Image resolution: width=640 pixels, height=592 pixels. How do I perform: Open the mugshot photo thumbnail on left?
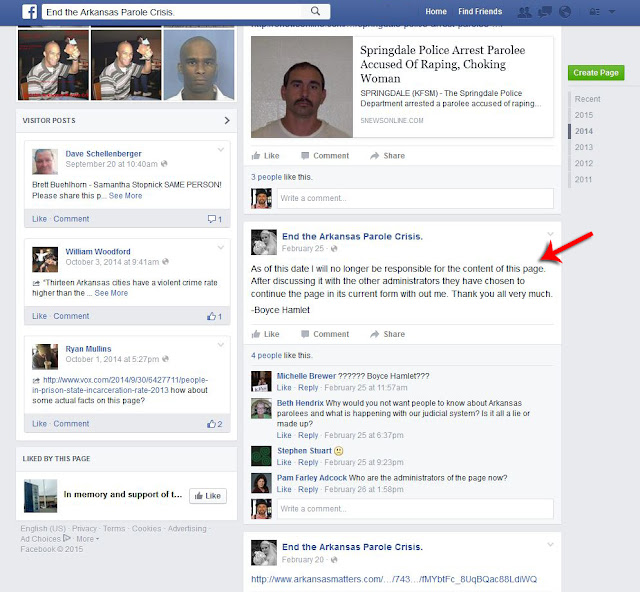199,65
